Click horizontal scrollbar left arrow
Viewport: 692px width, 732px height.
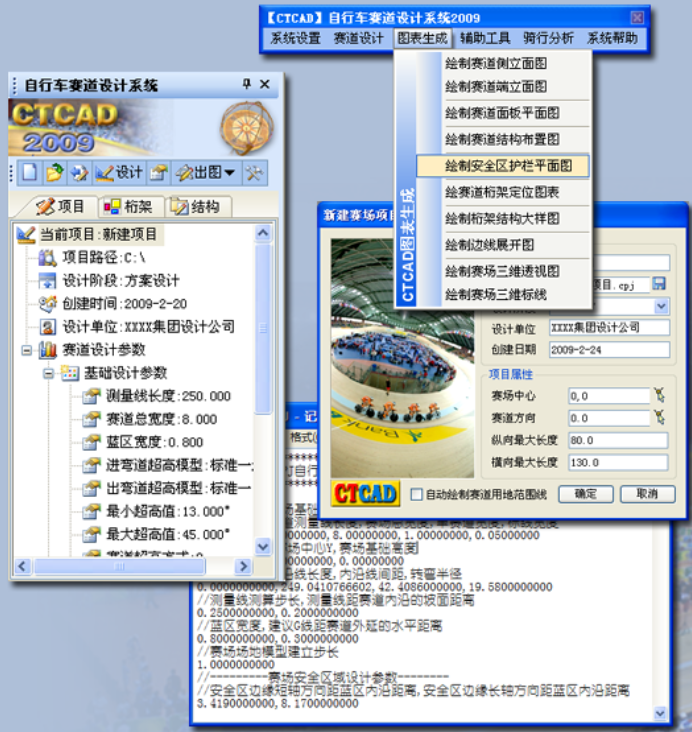pyautogui.click(x=22, y=566)
